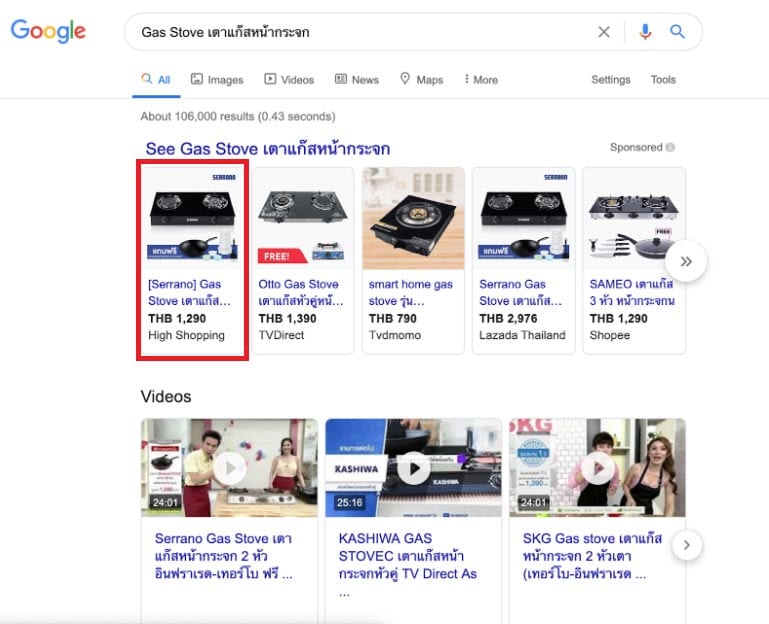Open SAMEO stove Shopee link

pyautogui.click(x=632, y=292)
